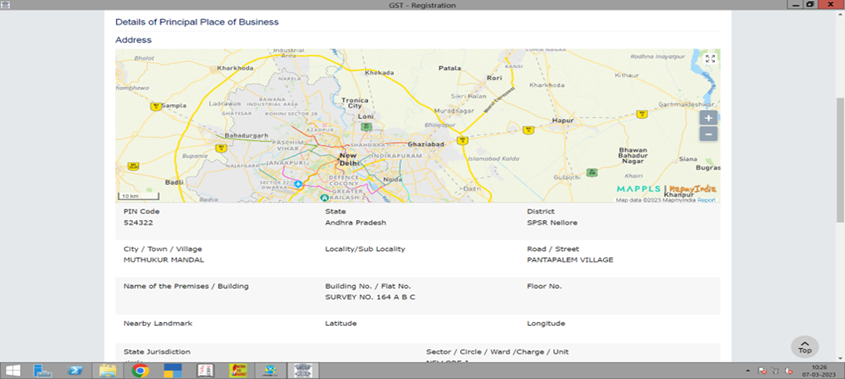Screen dimensions: 845x379
Task: Select District value SPSR Nellore
Action: click(552, 222)
